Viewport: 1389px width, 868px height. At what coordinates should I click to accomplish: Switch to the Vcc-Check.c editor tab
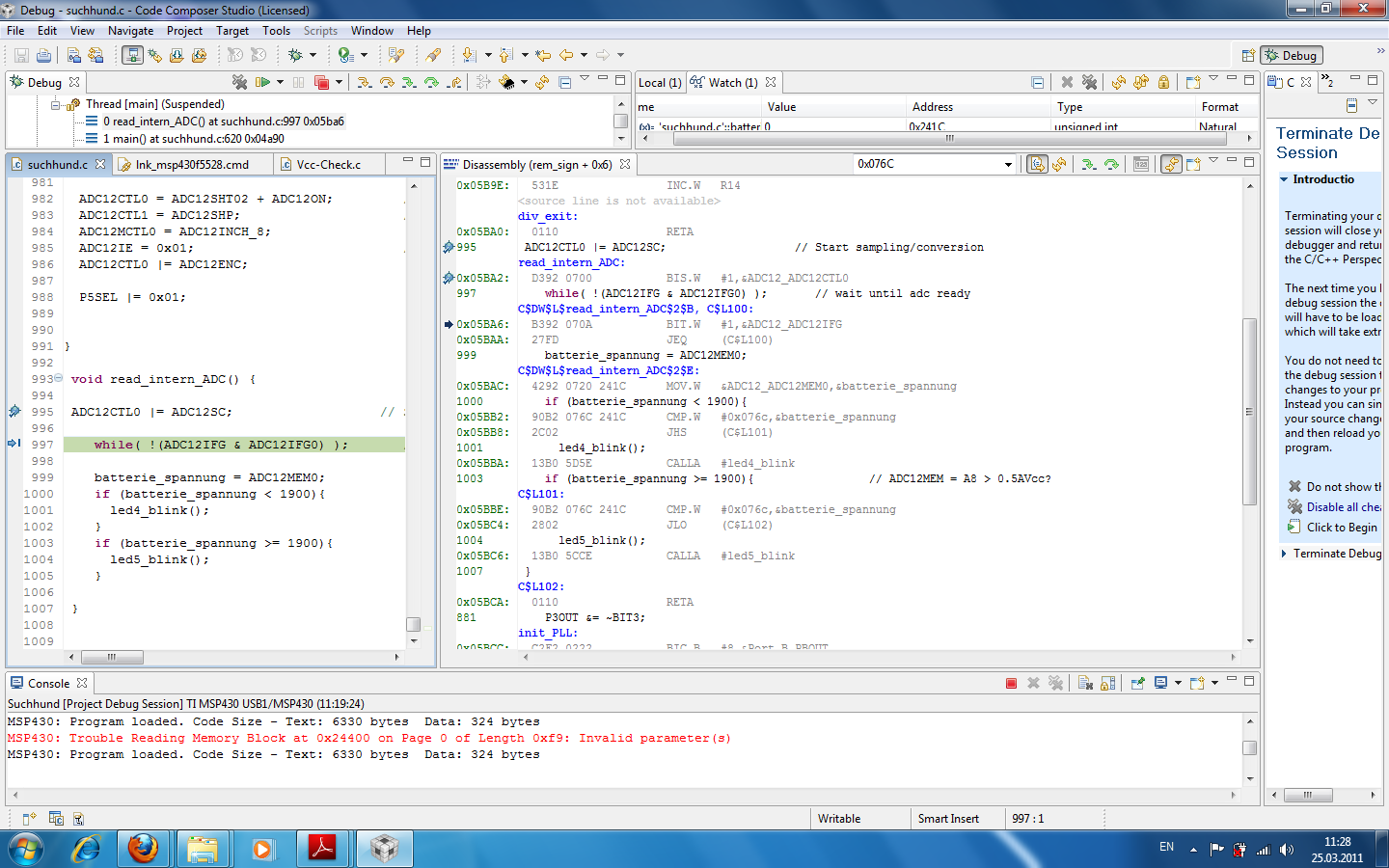click(328, 165)
